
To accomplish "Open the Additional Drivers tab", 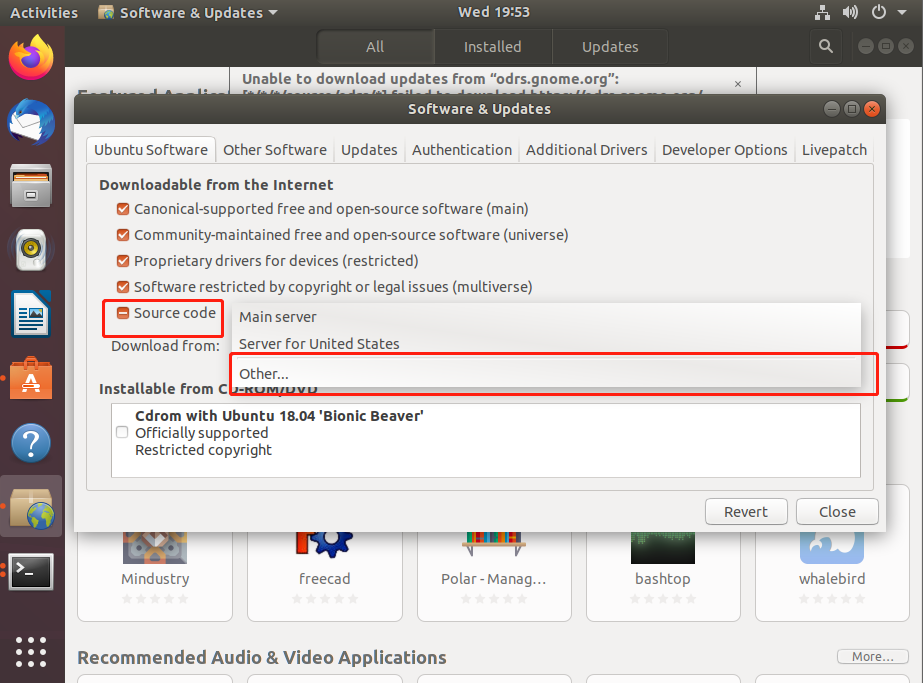I will pyautogui.click(x=587, y=150).
